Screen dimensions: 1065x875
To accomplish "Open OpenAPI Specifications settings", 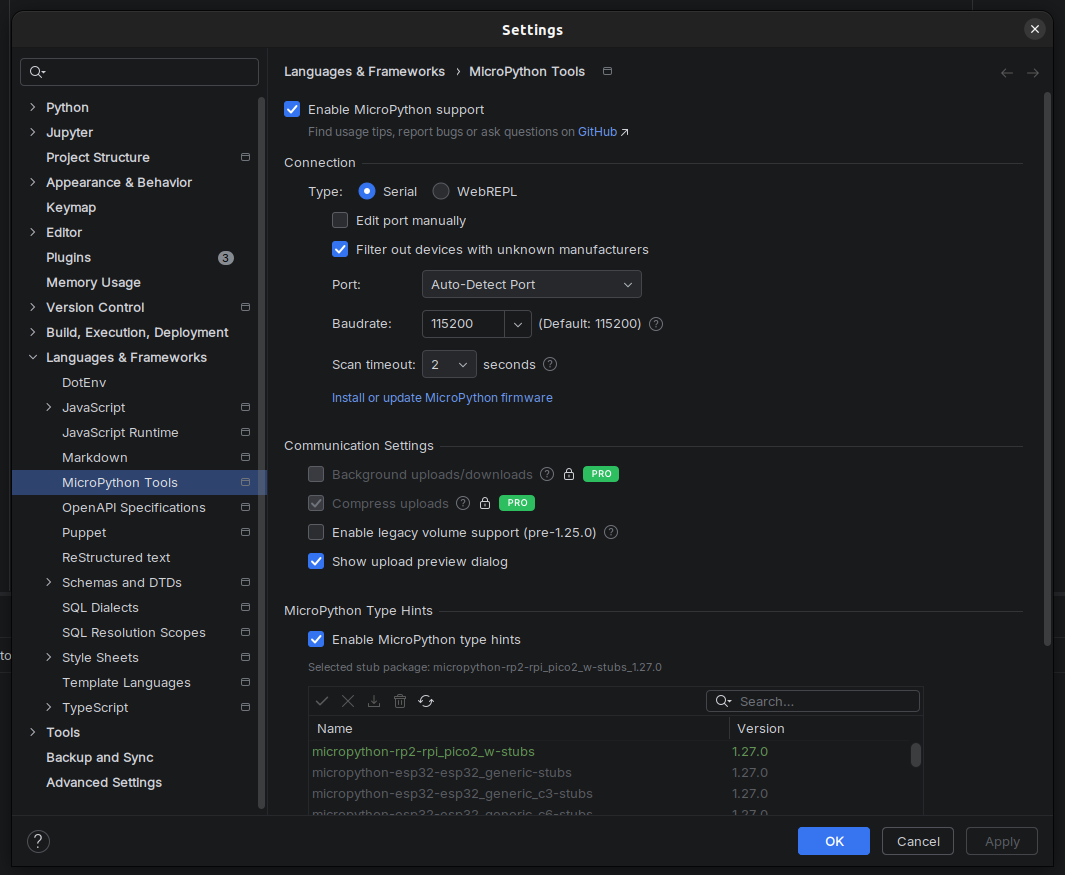I will point(134,507).
